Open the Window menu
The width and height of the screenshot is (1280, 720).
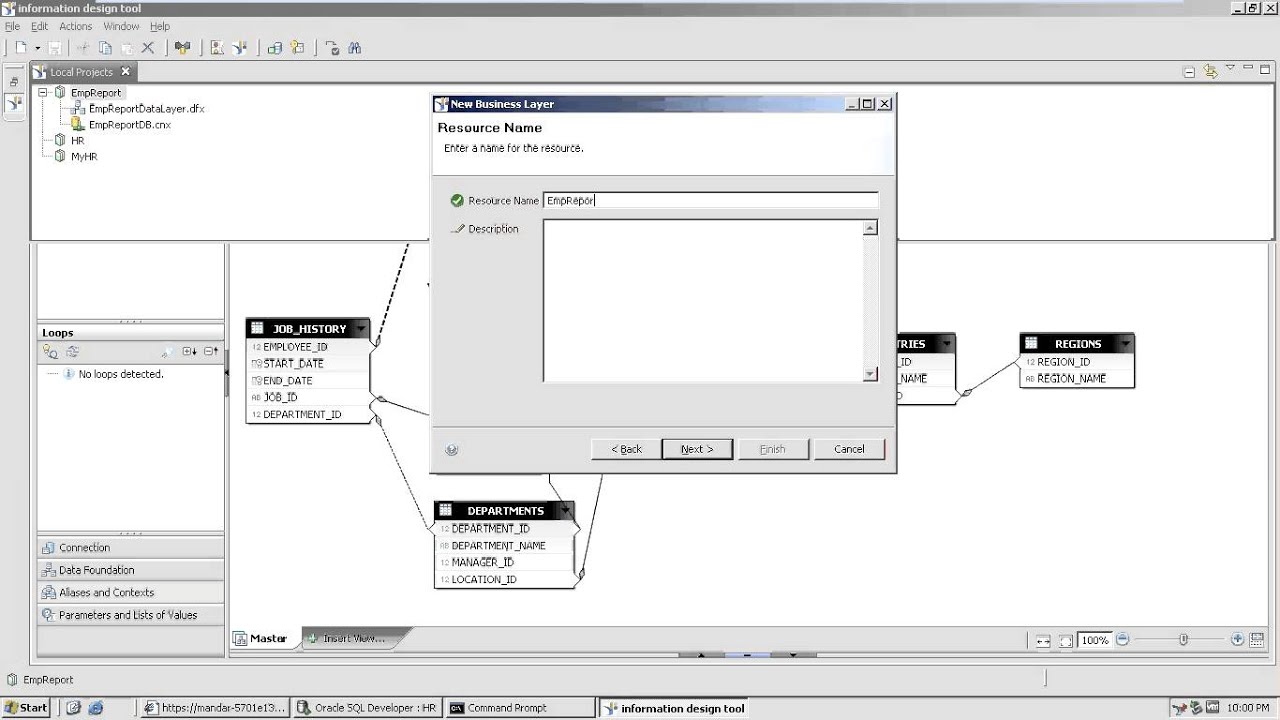pyautogui.click(x=121, y=26)
